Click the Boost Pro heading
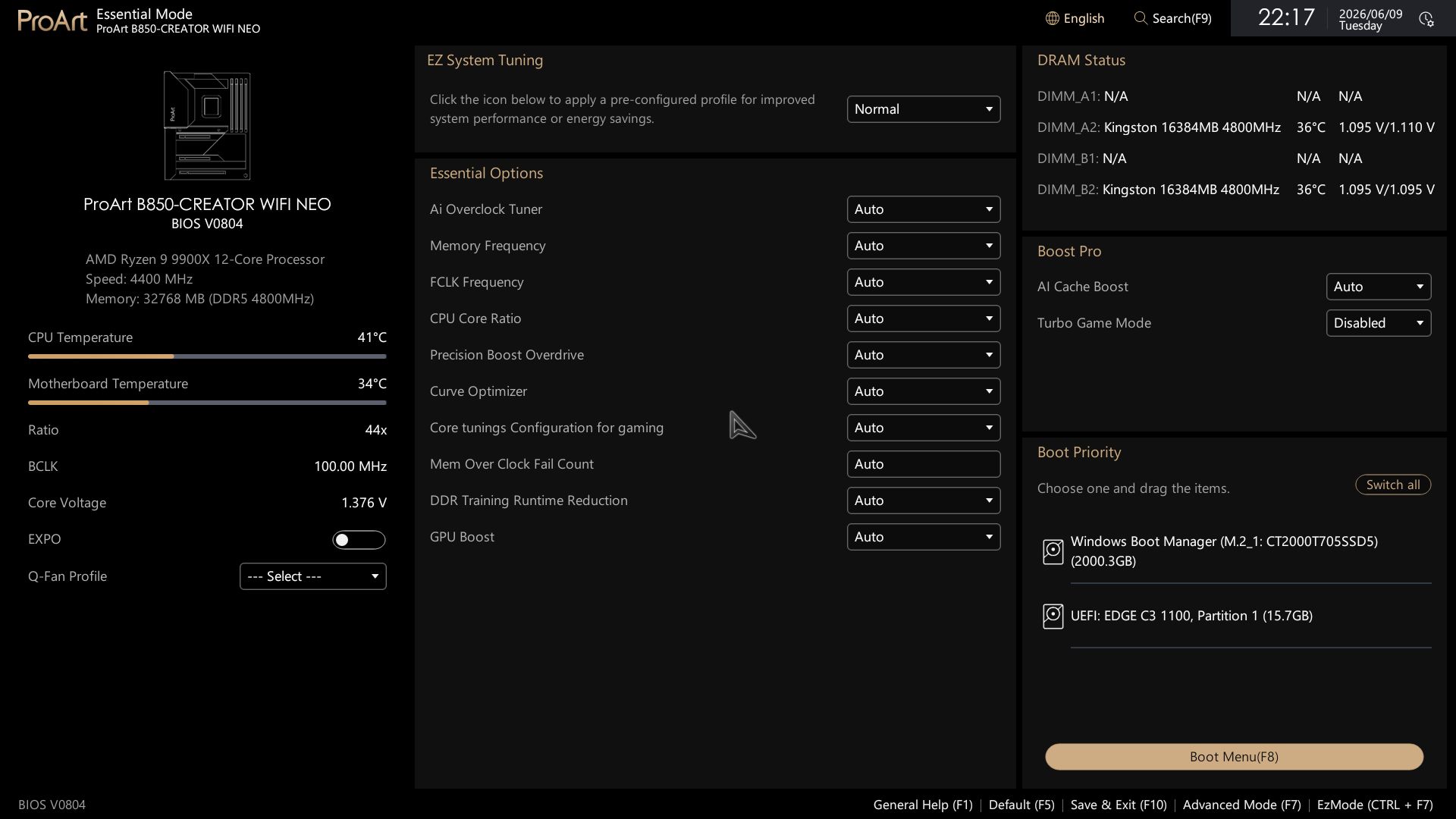Screen dimensions: 1456x819 point(1069,252)
